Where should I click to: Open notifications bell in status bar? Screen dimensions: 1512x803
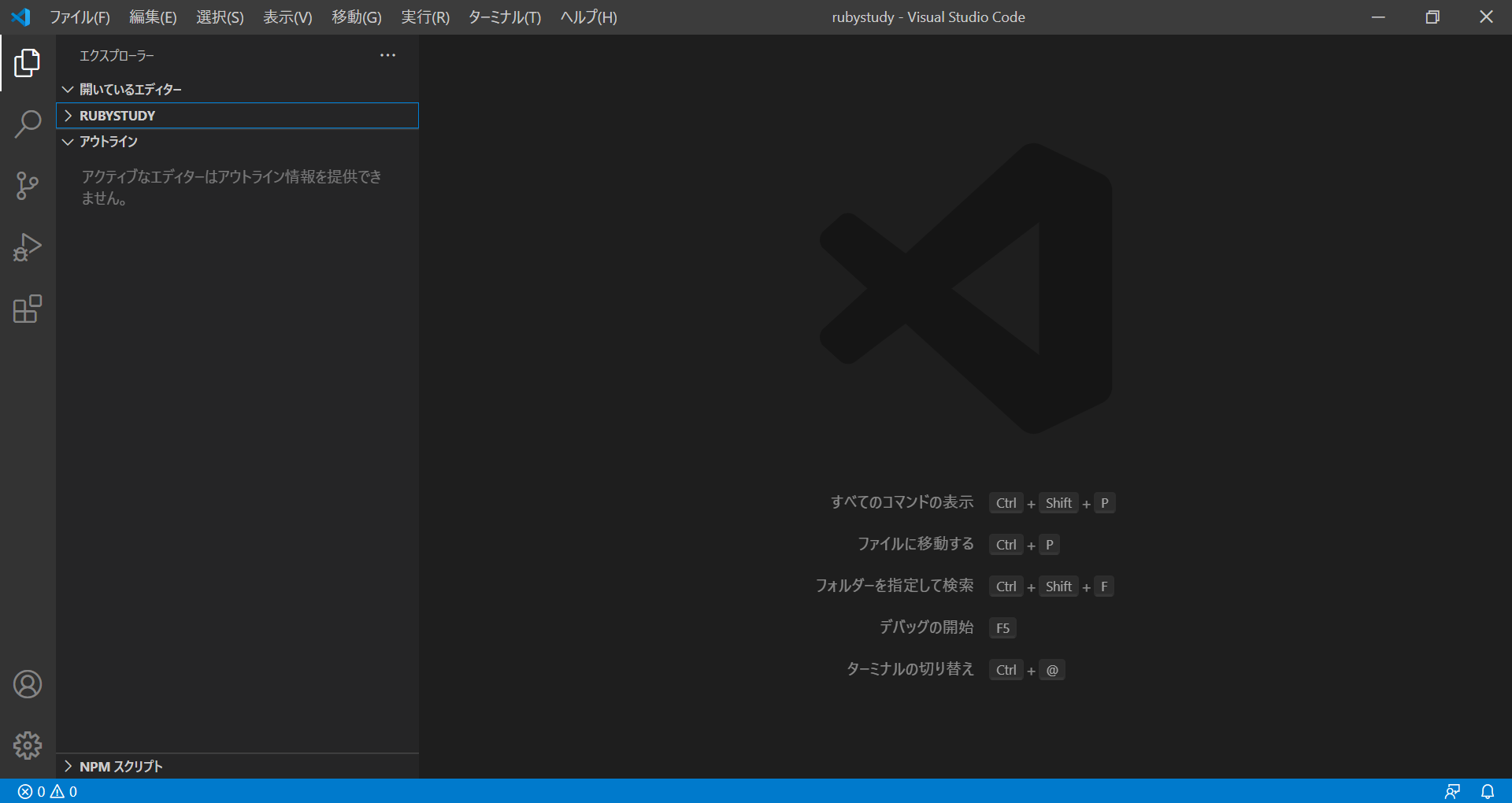click(x=1488, y=791)
